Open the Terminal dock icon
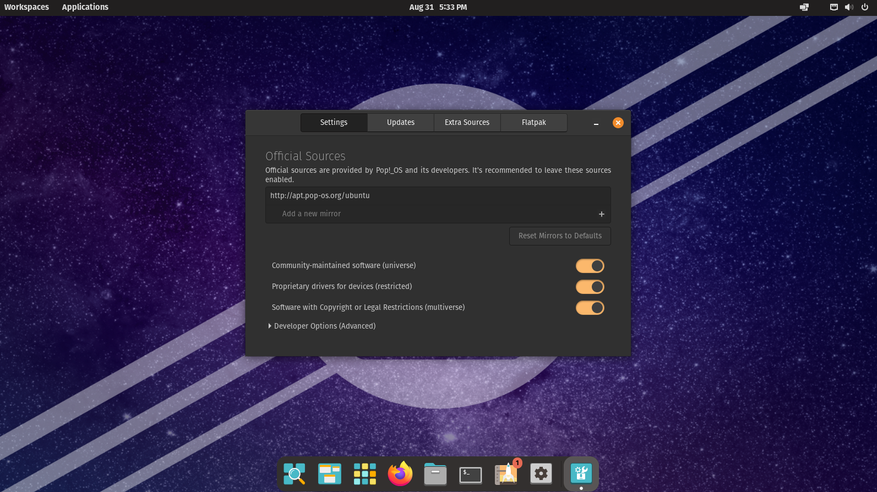 pyautogui.click(x=470, y=474)
